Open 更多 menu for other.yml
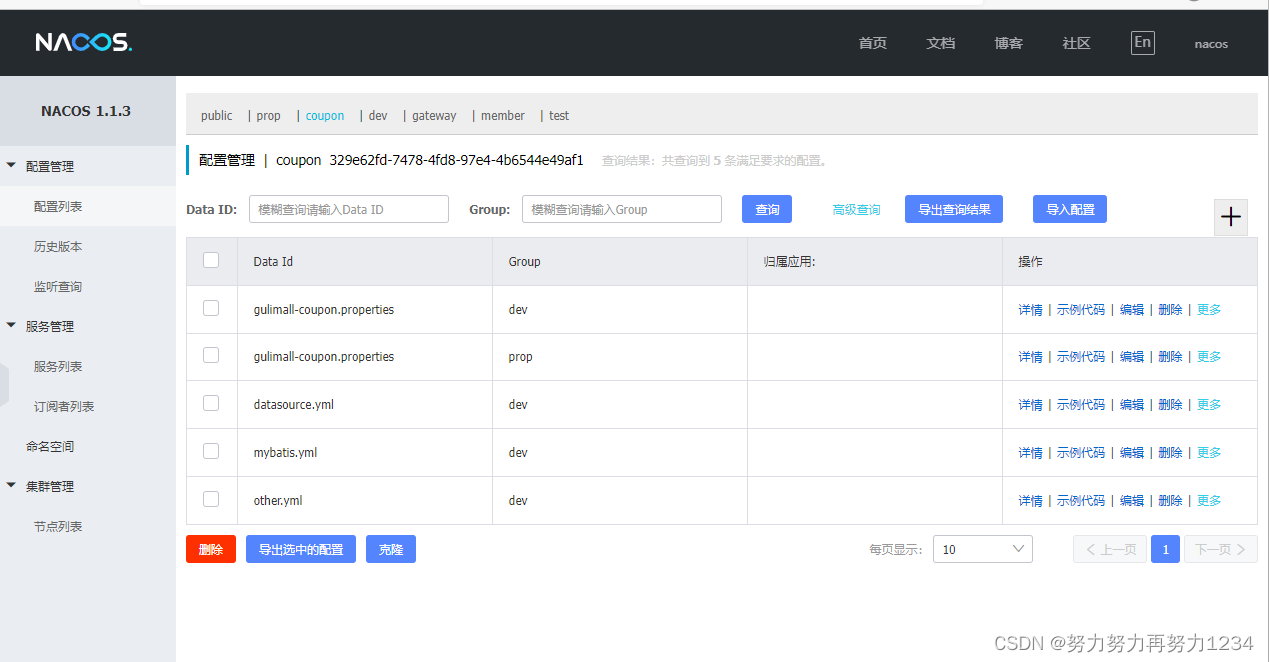The height and width of the screenshot is (662, 1269). point(1209,501)
